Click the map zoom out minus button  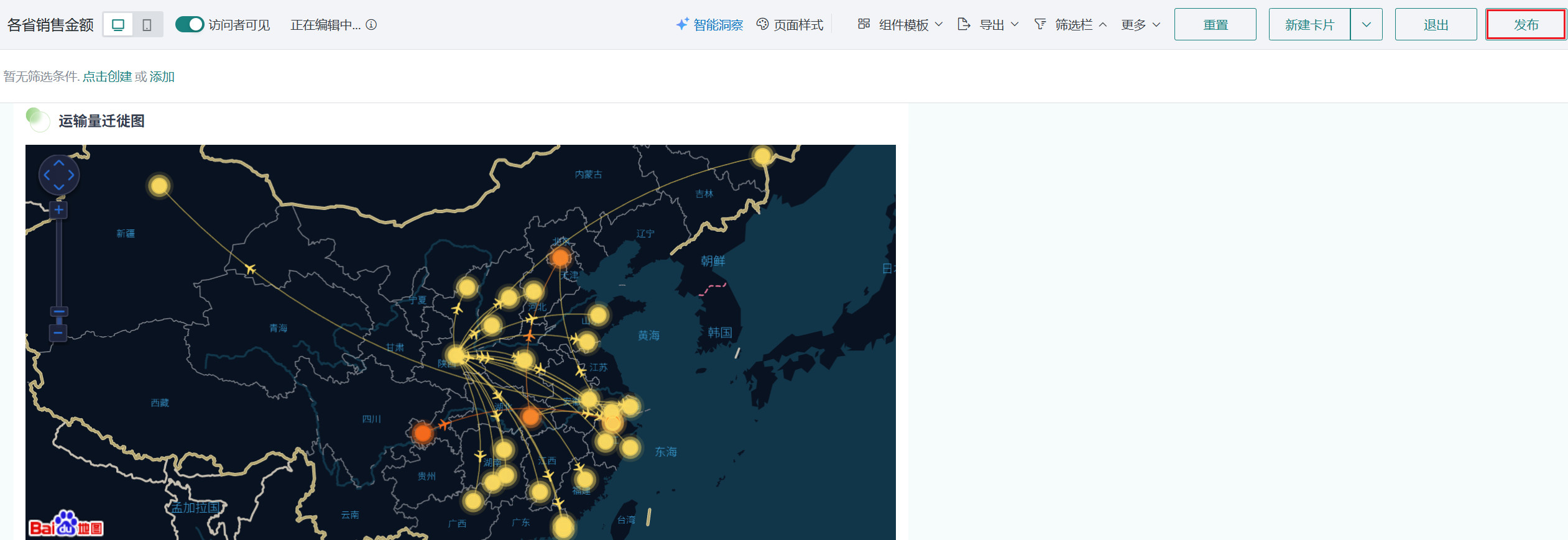(x=58, y=333)
